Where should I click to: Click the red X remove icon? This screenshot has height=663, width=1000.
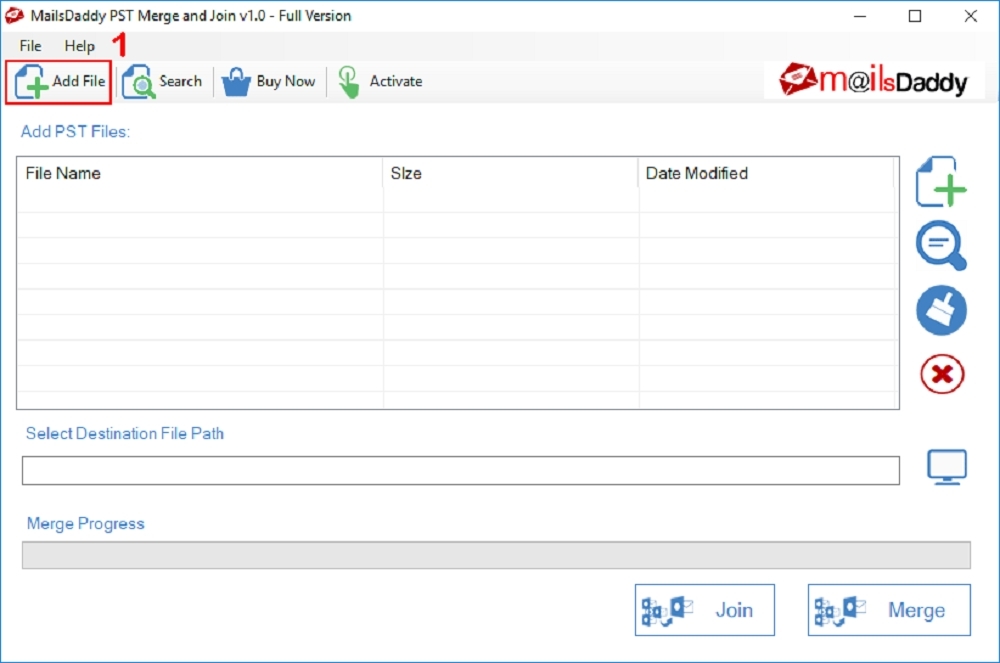coord(942,374)
